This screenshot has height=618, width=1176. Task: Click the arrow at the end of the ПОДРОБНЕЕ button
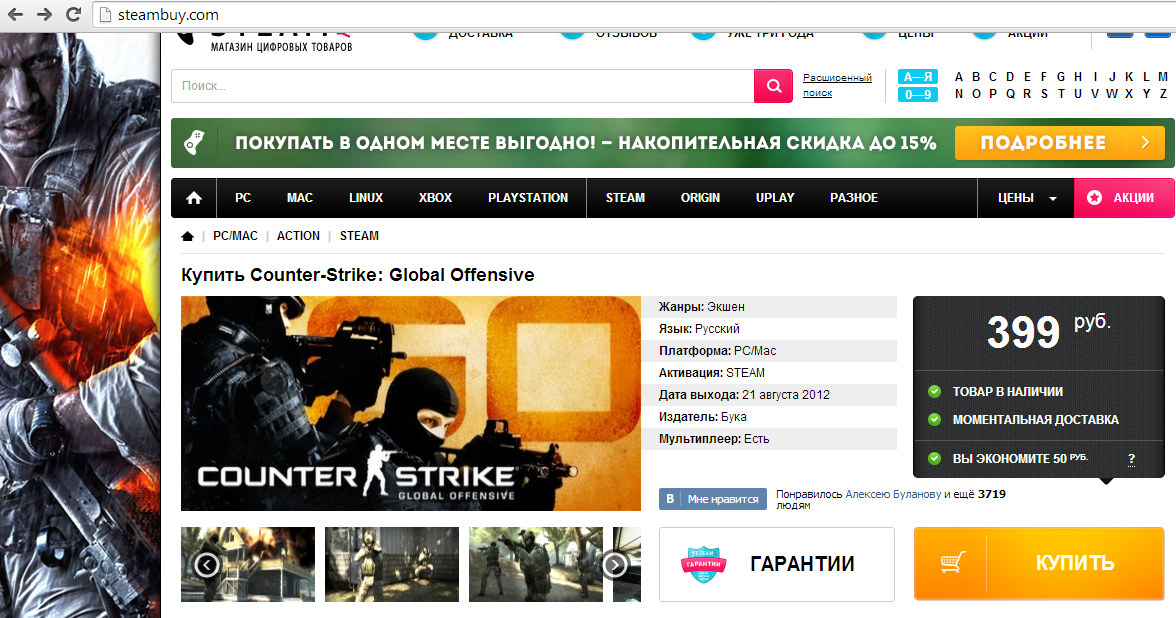click(1145, 142)
